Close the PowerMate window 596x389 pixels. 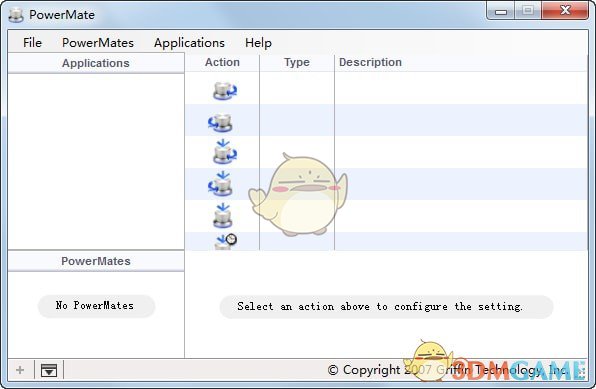[565, 11]
